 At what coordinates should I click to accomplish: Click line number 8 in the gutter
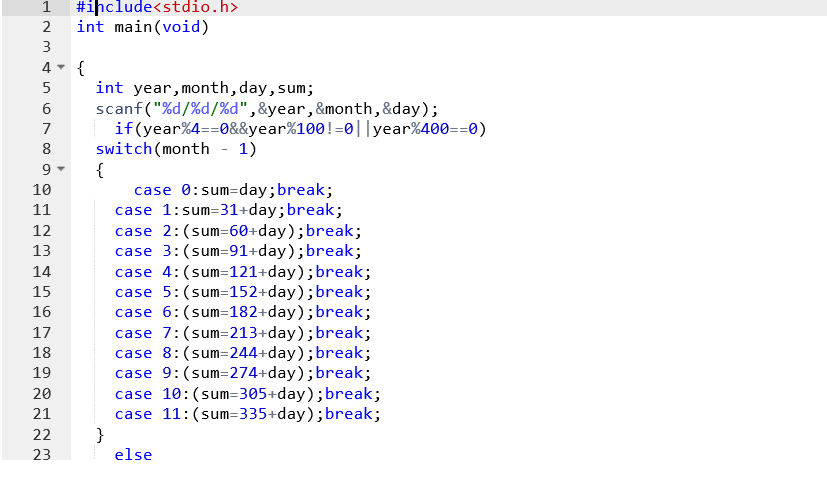click(x=46, y=149)
